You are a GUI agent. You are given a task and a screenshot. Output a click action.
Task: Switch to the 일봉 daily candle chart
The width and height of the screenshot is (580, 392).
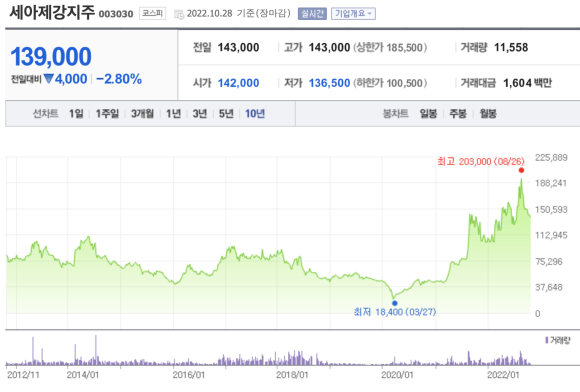pos(428,114)
